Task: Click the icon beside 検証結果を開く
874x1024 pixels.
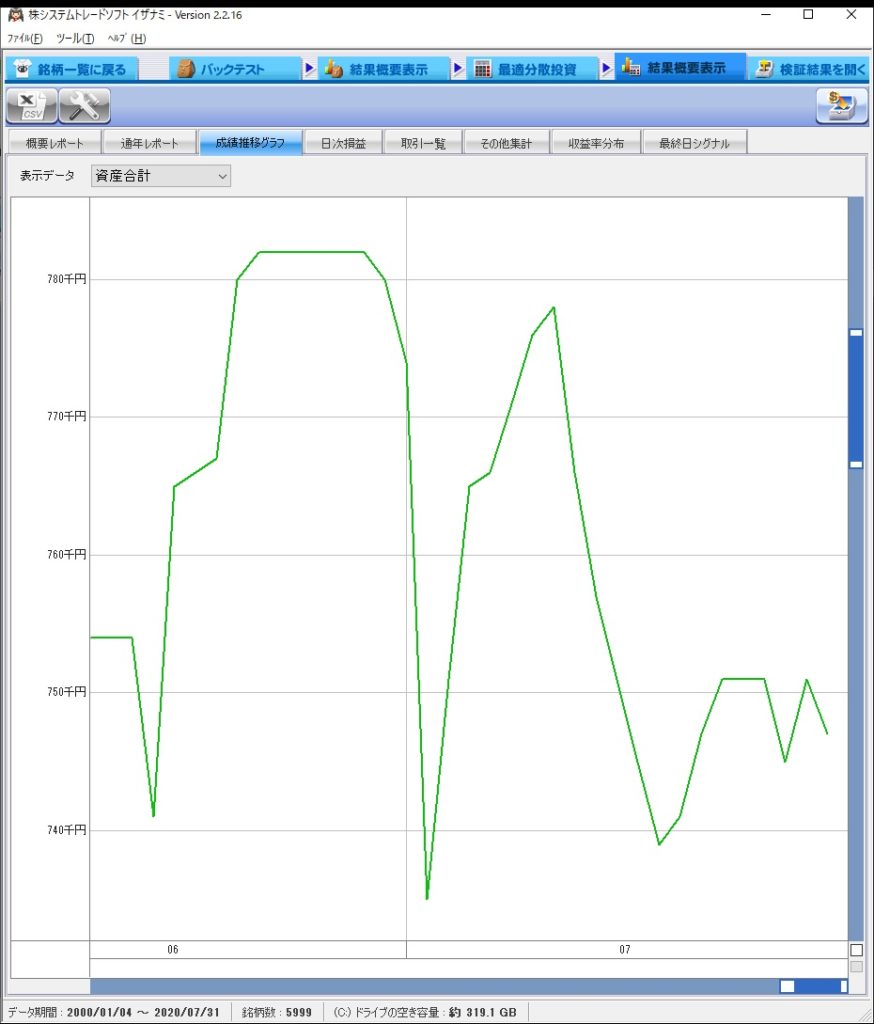Action: 765,69
